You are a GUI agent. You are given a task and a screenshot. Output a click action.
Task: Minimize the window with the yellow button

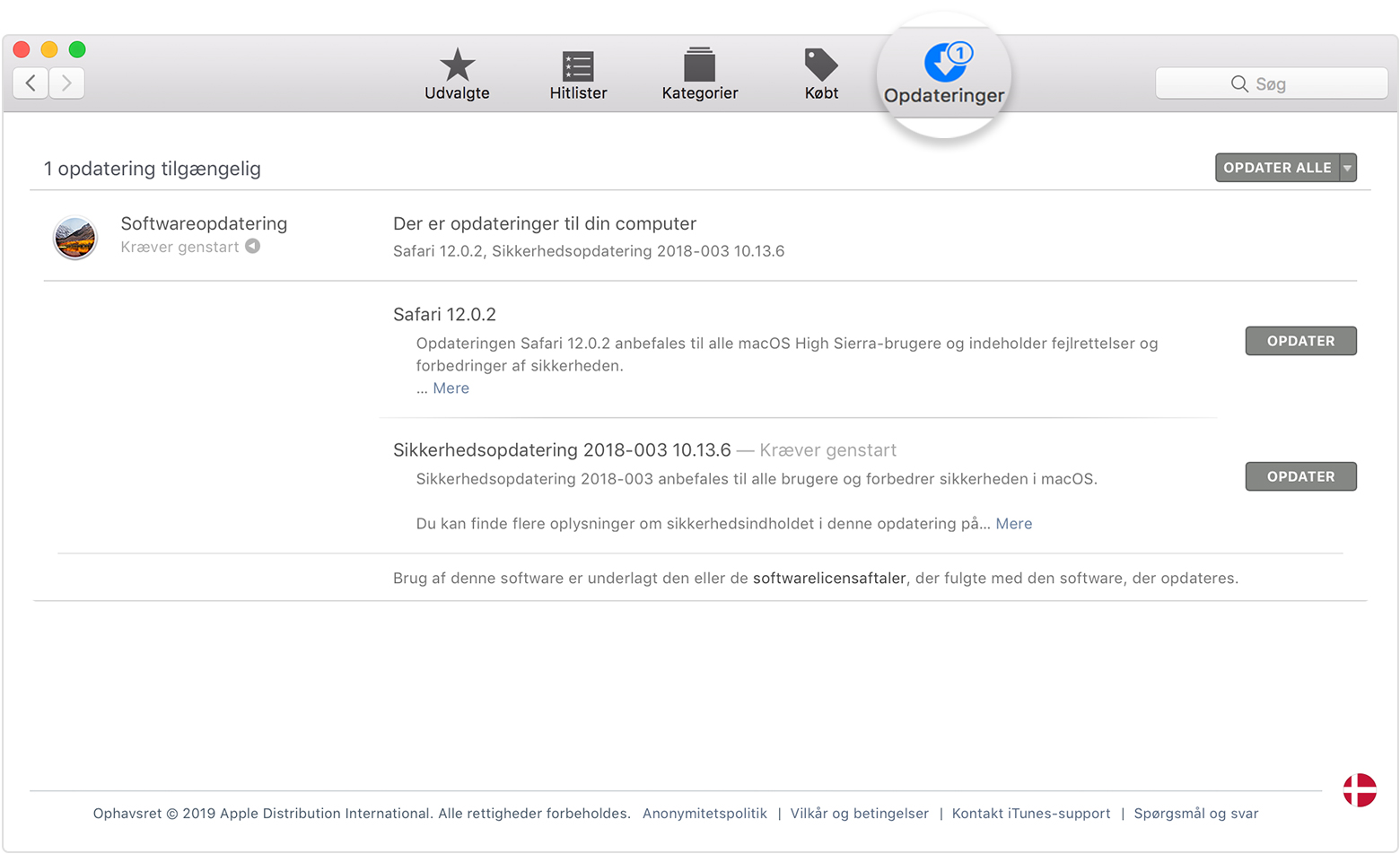coord(49,49)
